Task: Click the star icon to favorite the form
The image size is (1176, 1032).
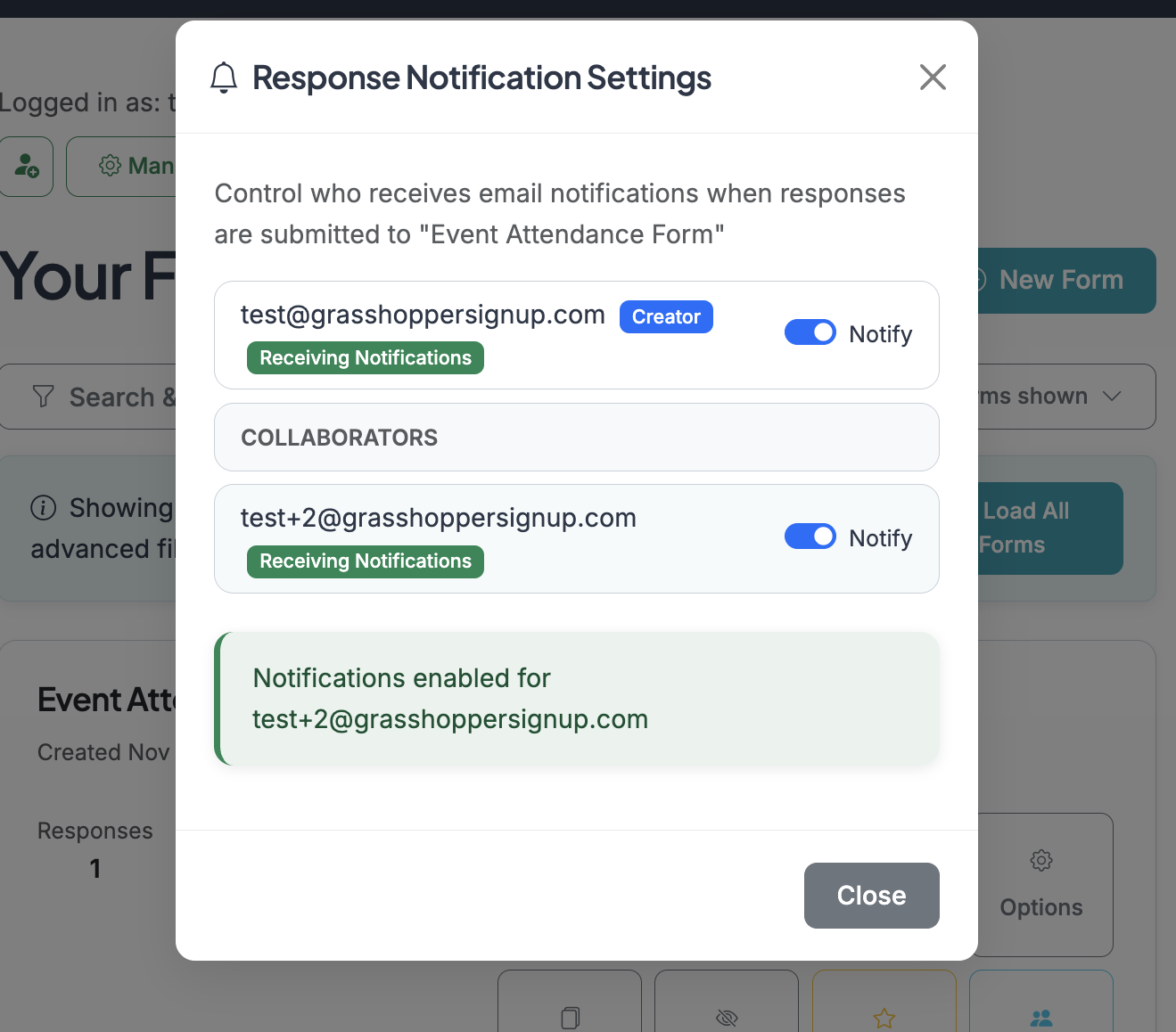Action: (x=884, y=1018)
